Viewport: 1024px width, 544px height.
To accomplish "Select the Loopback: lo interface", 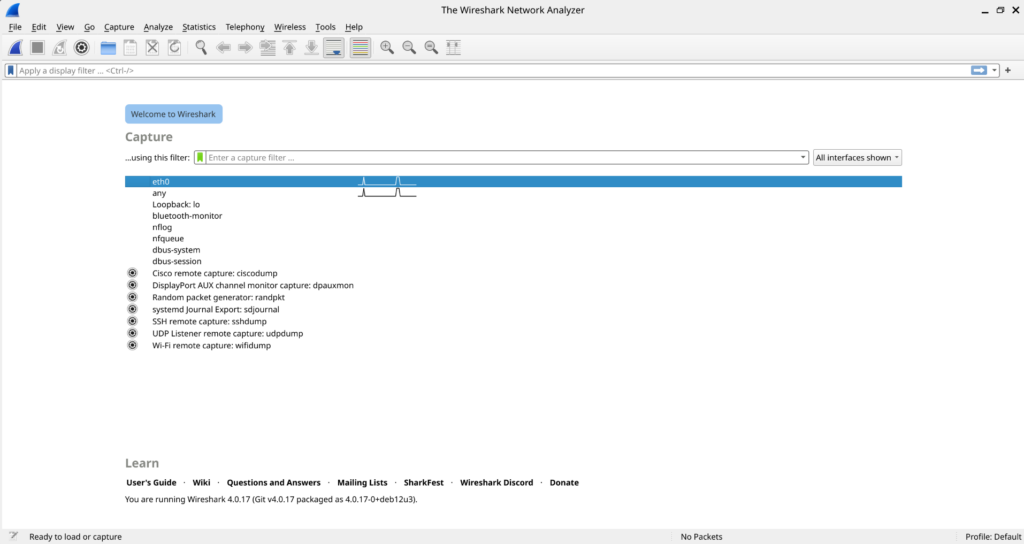I will pos(176,204).
